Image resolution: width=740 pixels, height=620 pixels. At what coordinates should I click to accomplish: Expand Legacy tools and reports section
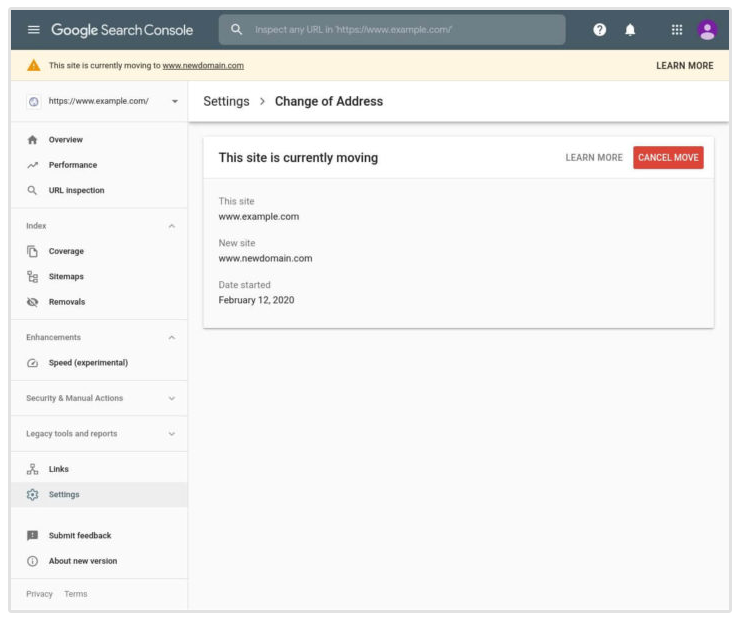[171, 434]
